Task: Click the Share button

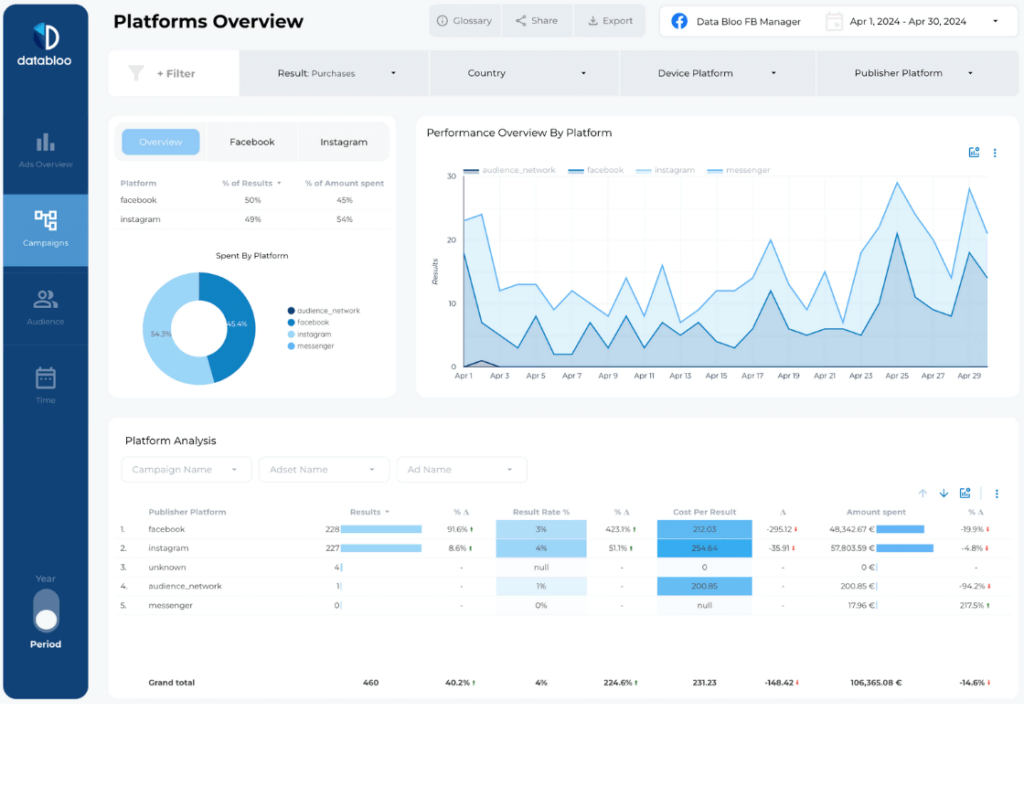Action: coord(537,21)
